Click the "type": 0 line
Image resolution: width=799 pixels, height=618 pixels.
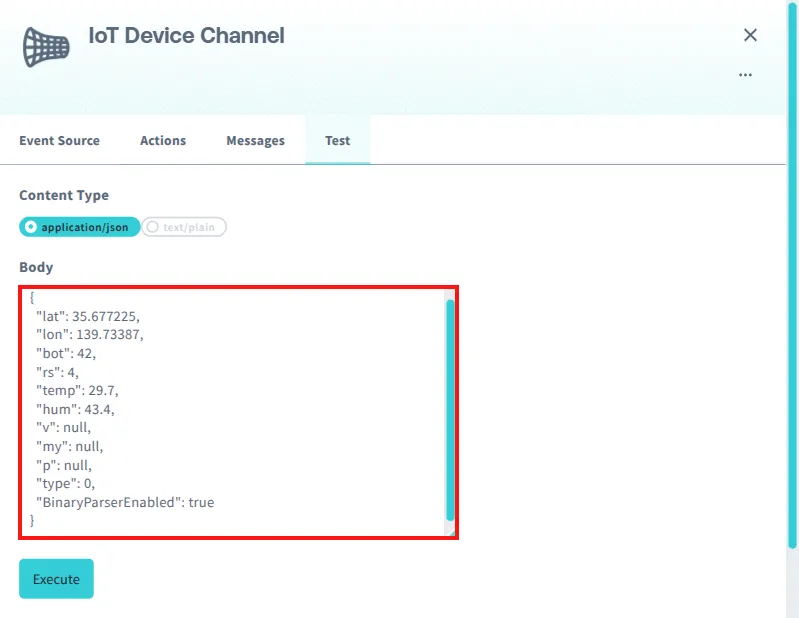click(x=65, y=483)
